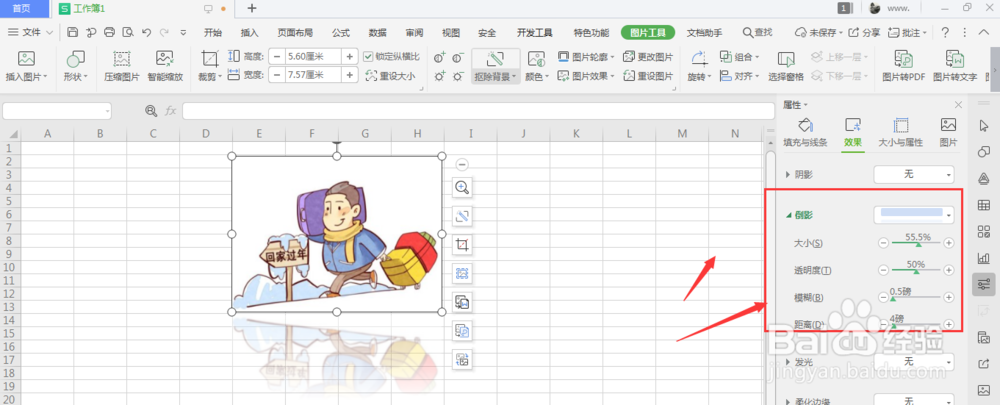Click the crop floating icon beside picture
This screenshot has height=405, width=1000.
[462, 244]
